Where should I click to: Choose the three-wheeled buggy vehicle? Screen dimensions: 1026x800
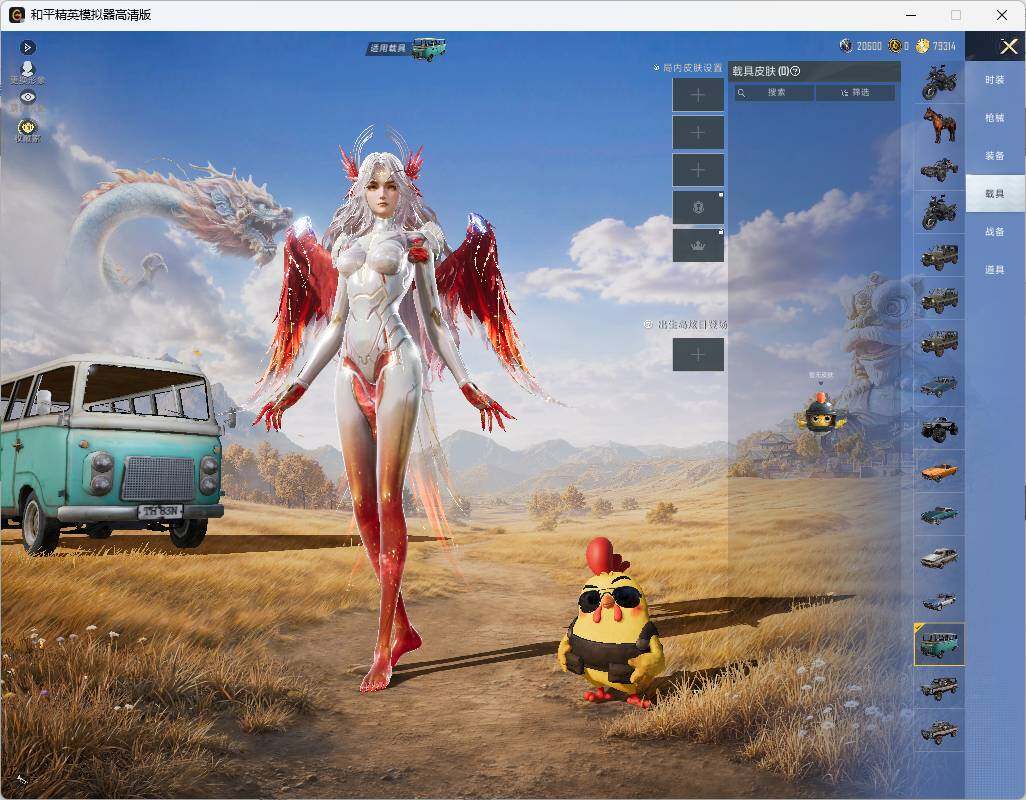point(939,169)
